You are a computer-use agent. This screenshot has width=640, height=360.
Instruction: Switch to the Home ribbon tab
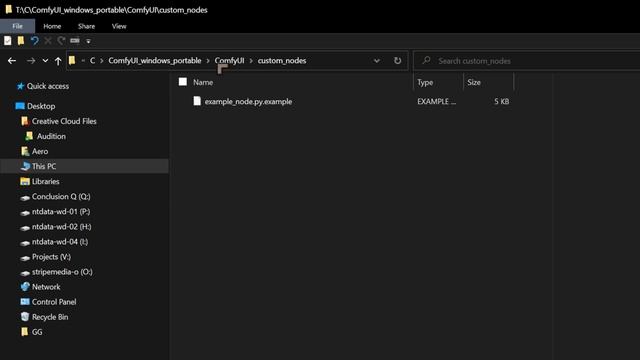tap(52, 26)
